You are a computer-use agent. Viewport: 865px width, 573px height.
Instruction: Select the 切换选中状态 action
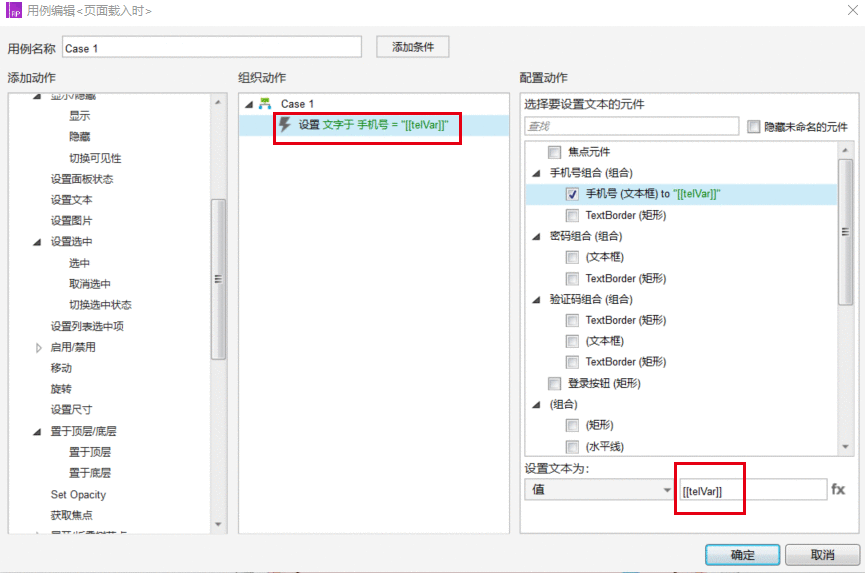(x=100, y=305)
